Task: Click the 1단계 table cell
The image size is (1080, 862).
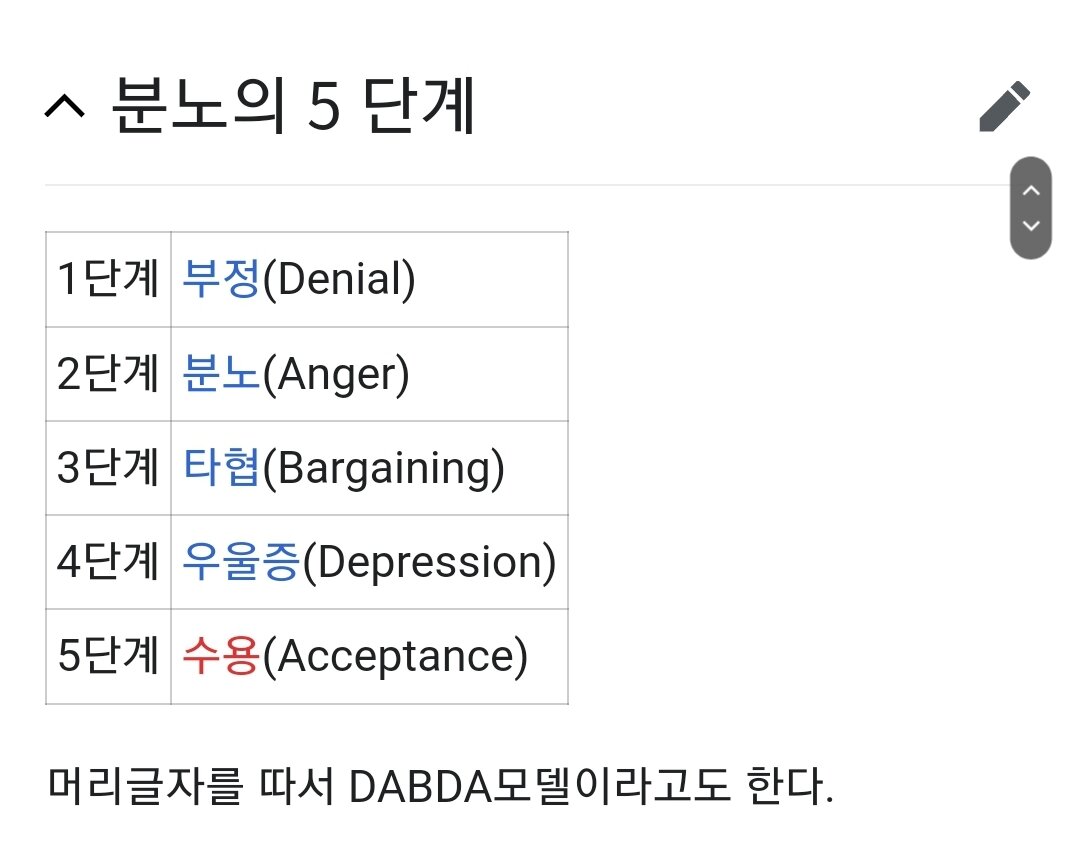Action: click(x=108, y=279)
